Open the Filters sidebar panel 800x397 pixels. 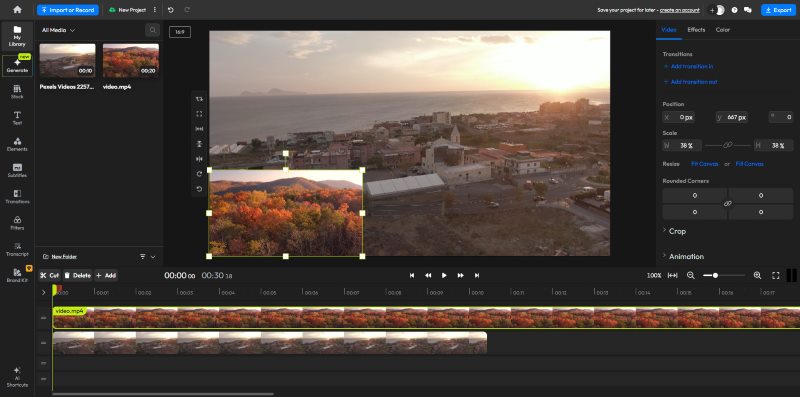click(17, 223)
